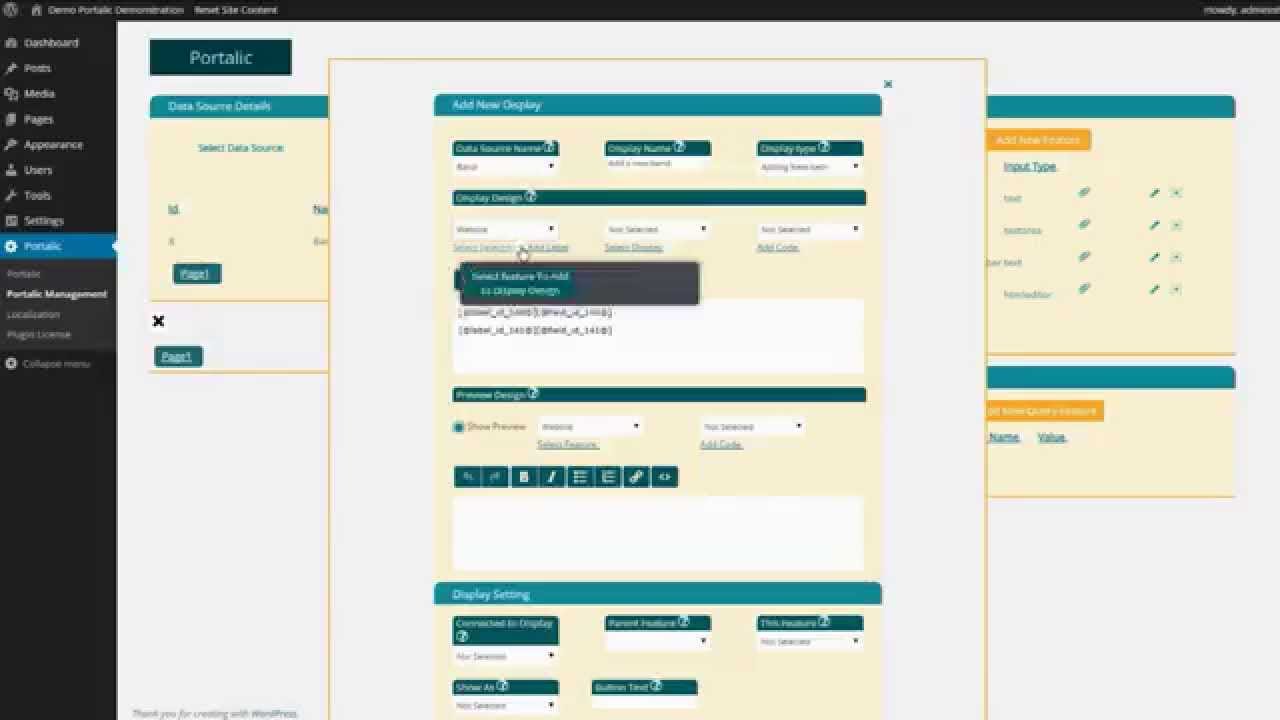Toggle the Show Preview radio button
1280x720 pixels.
tap(459, 426)
